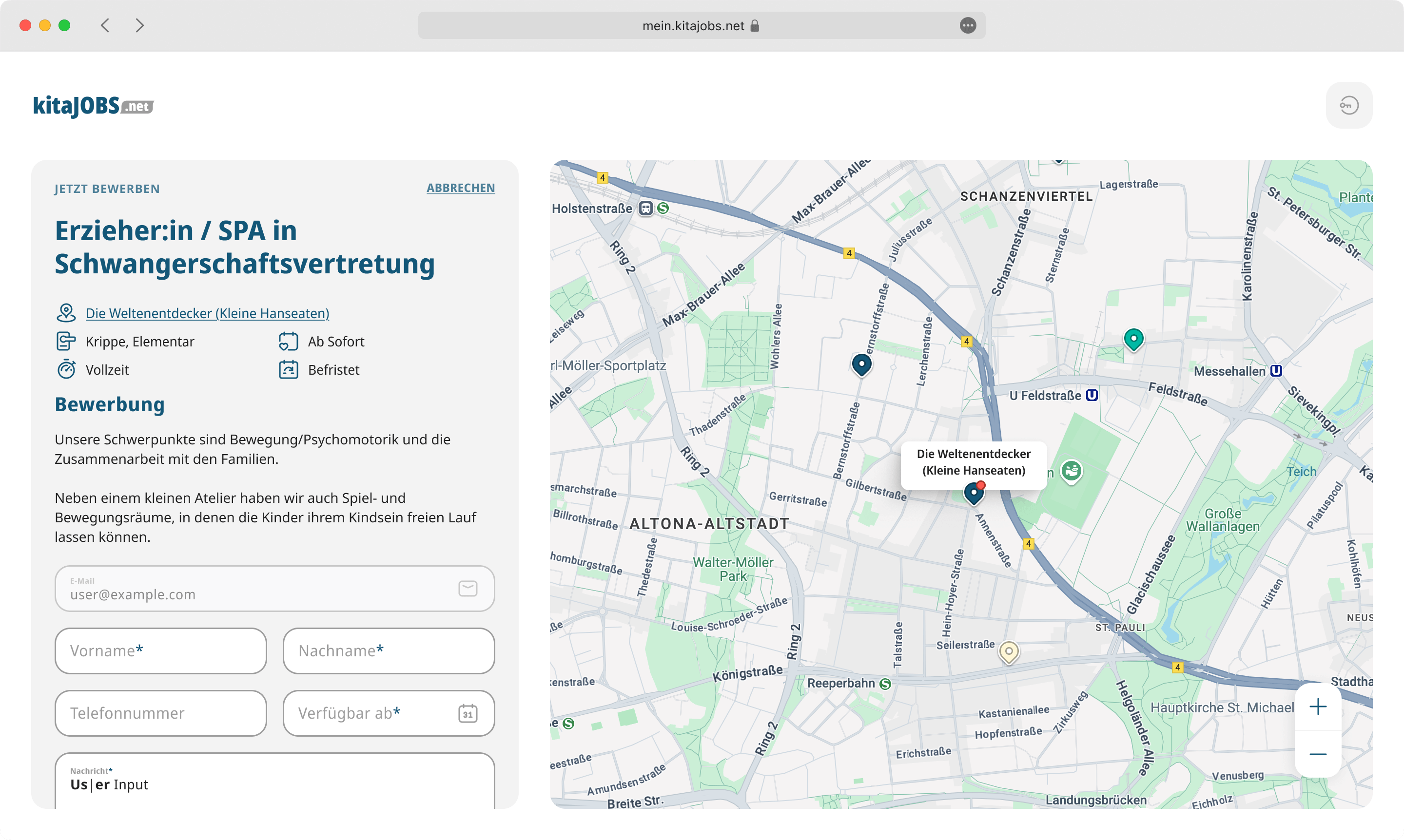The height and width of the screenshot is (840, 1404).
Task: Open the address bar ellipsis menu
Action: click(x=968, y=25)
